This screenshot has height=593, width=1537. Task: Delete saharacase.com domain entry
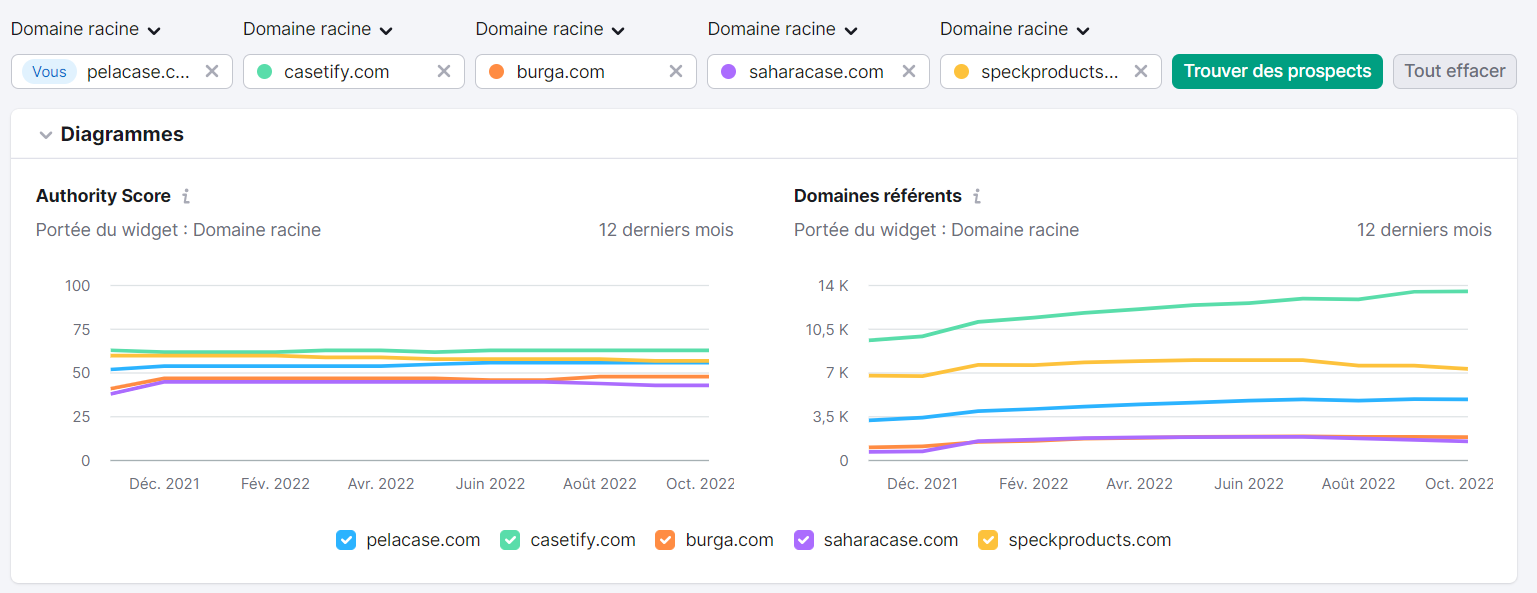[x=908, y=71]
